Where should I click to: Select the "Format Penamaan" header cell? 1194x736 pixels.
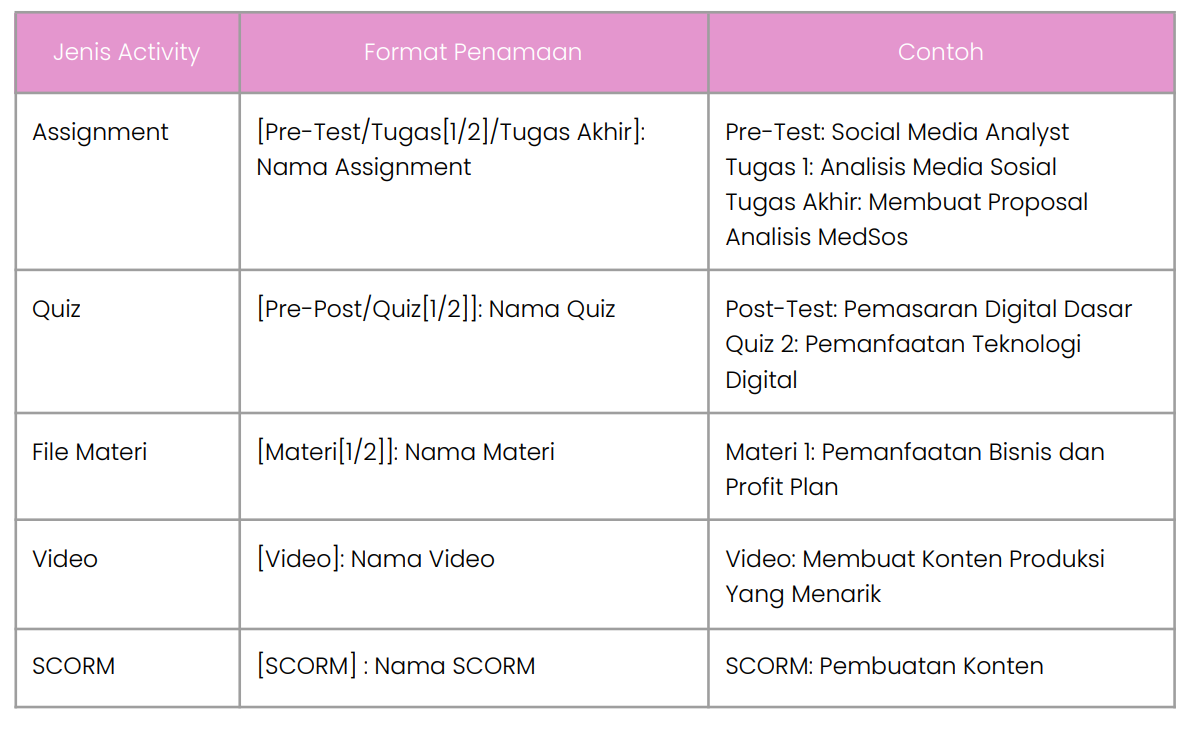pos(472,53)
